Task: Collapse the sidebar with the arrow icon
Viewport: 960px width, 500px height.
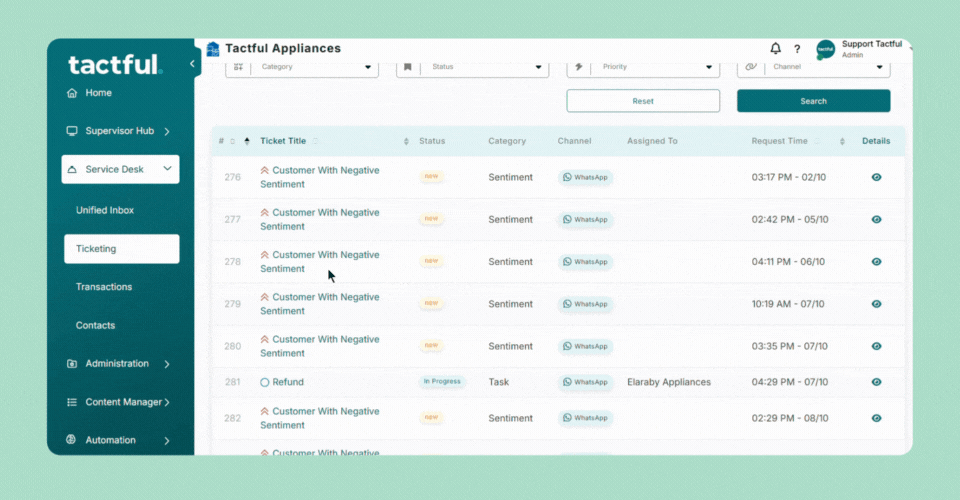Action: pyautogui.click(x=192, y=64)
